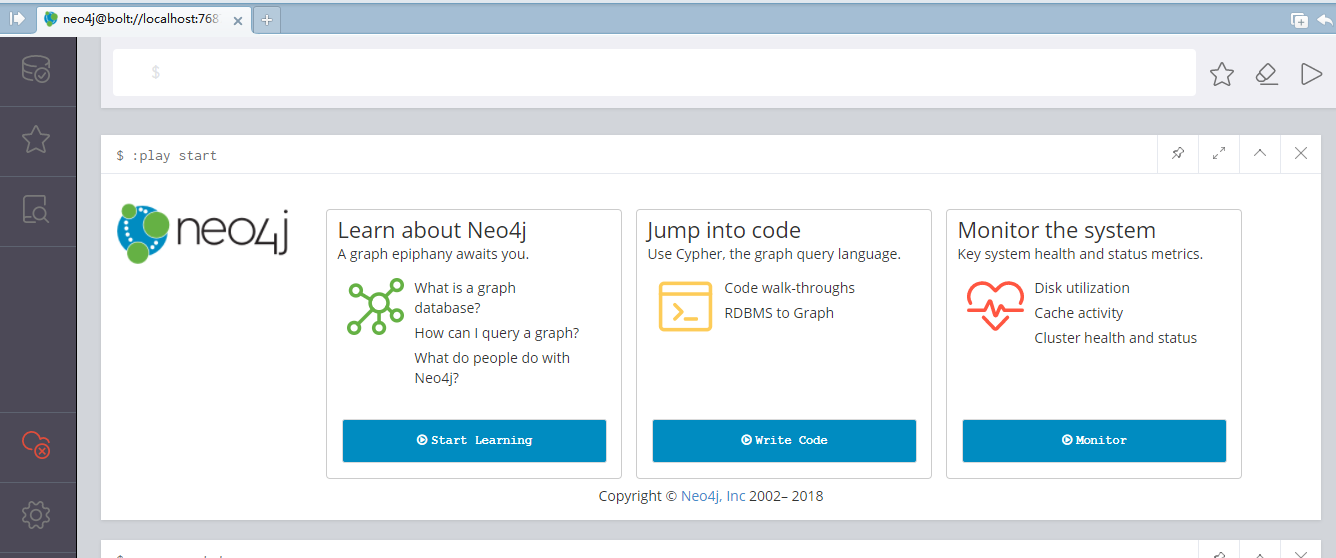Image resolution: width=1336 pixels, height=558 pixels.
Task: Focus the Cypher command input field
Action: pyautogui.click(x=654, y=73)
